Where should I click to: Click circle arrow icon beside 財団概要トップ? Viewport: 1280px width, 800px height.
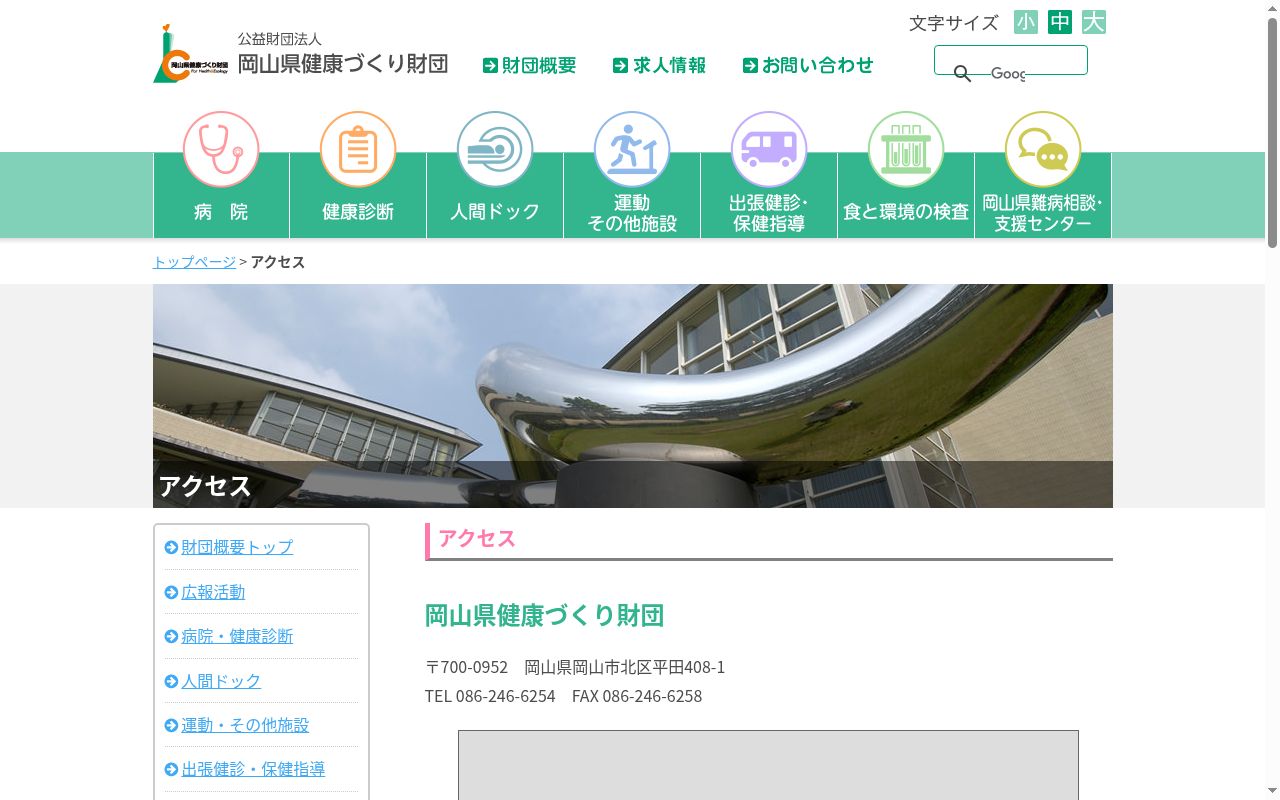[171, 547]
